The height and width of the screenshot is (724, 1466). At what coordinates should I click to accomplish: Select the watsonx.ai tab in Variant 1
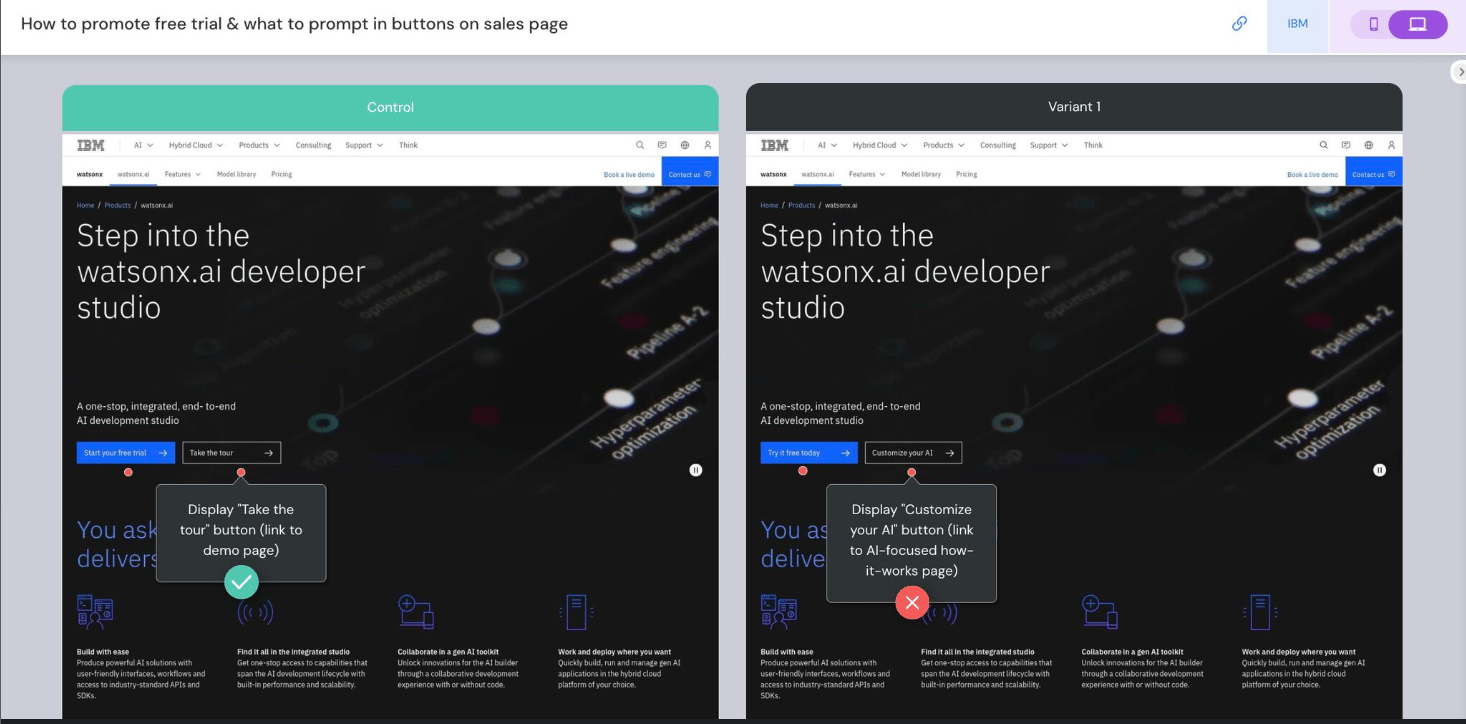pos(817,174)
